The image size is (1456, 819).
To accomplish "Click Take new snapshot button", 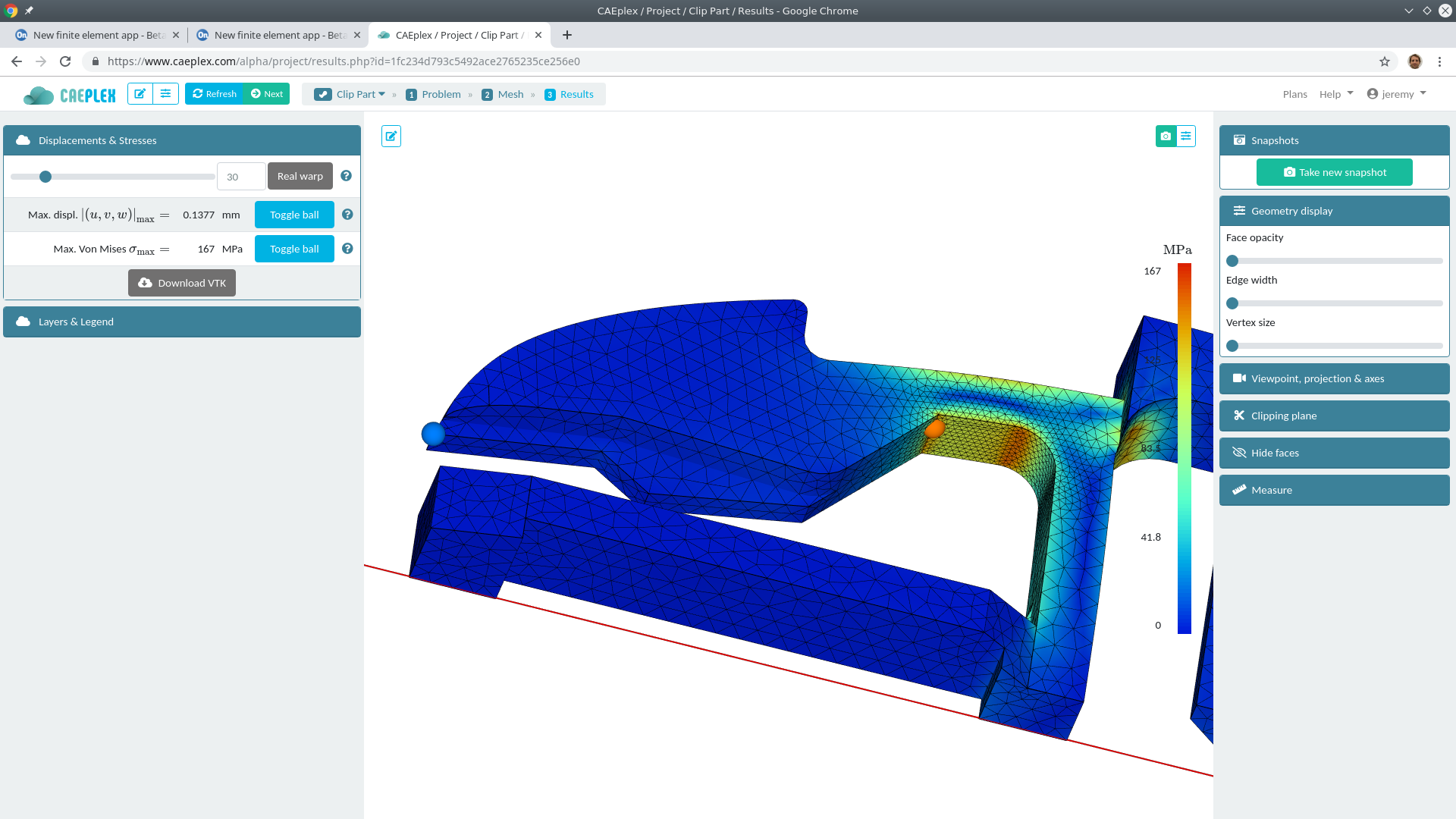I will point(1335,172).
